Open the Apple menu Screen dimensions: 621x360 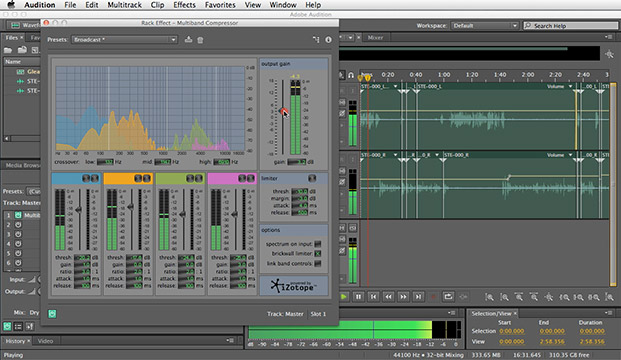pos(11,5)
